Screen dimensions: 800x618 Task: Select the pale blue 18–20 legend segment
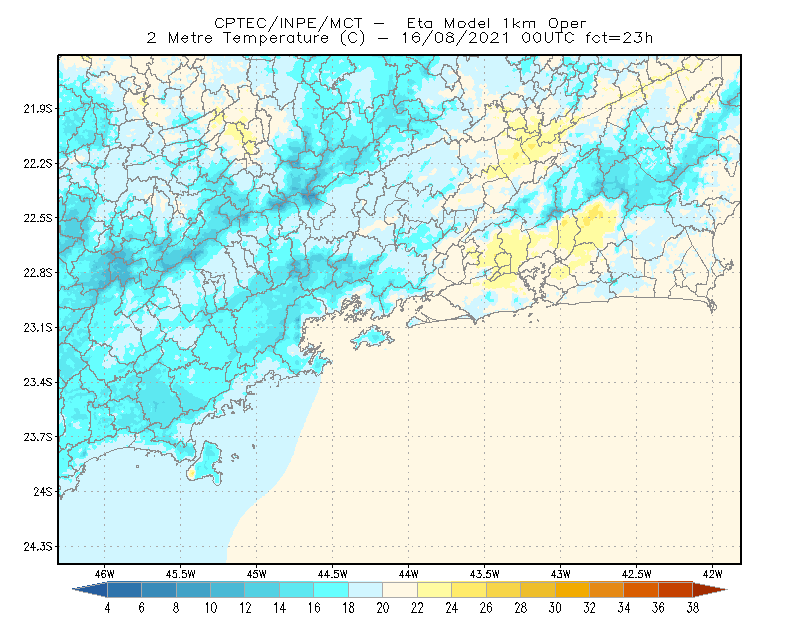coord(366,590)
